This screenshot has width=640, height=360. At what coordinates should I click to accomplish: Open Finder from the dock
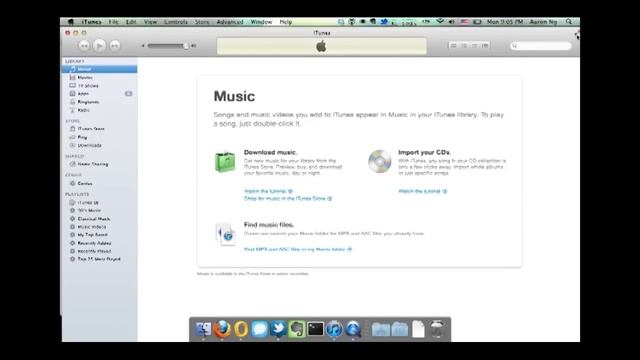(203, 329)
